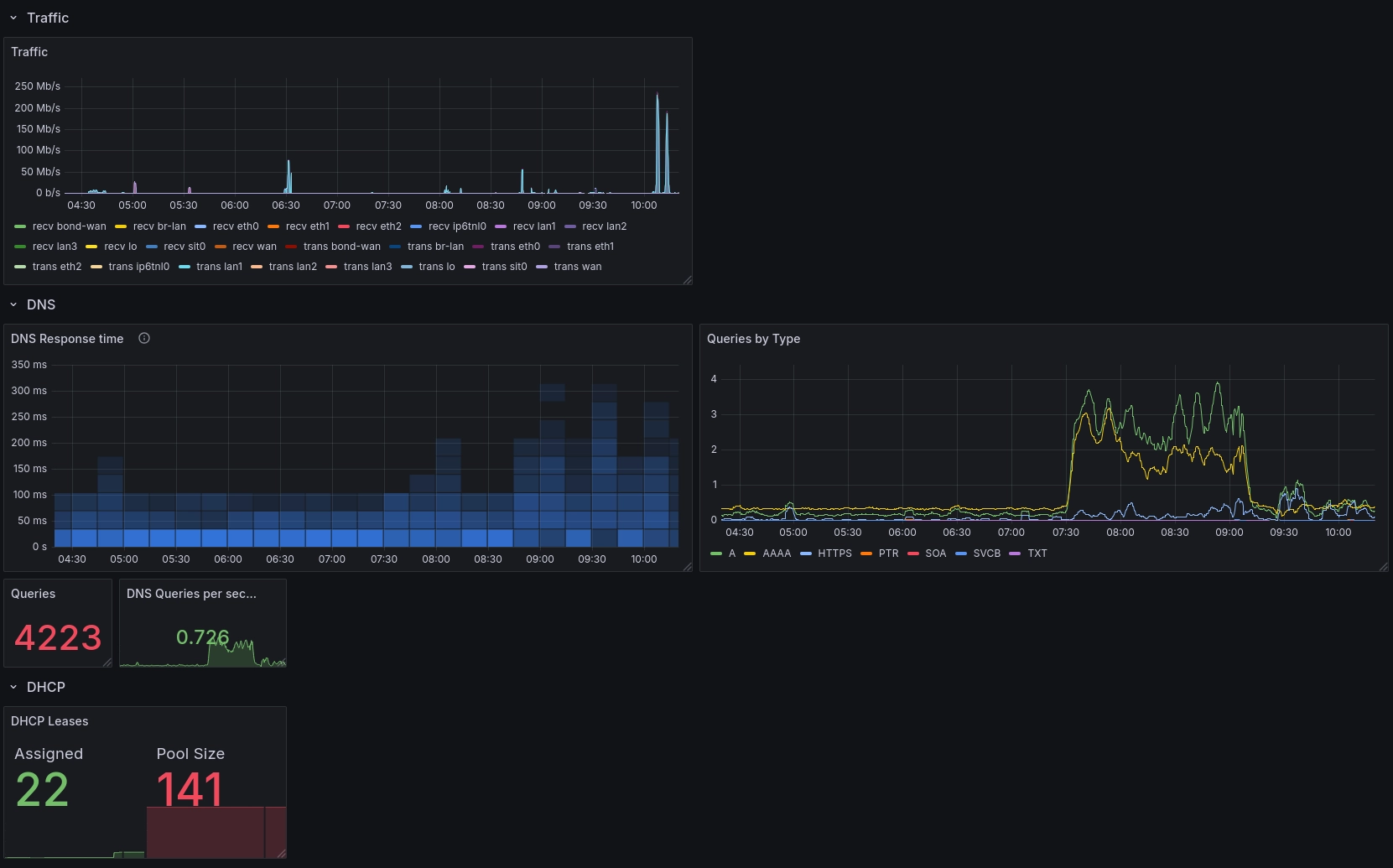The height and width of the screenshot is (868, 1393).
Task: Open the Queries stat panel title menu
Action: point(33,594)
